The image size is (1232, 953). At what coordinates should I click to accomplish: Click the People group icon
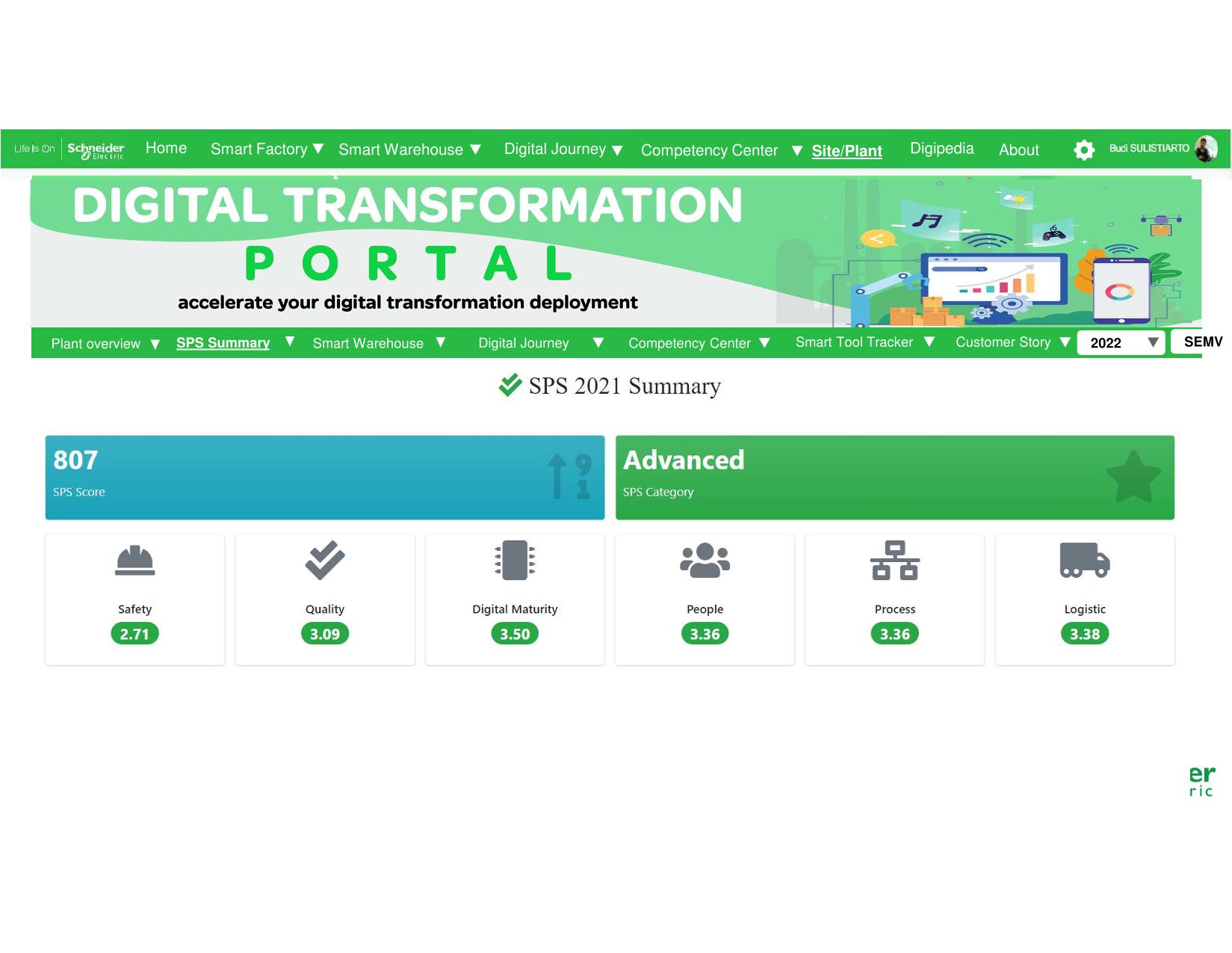click(705, 560)
